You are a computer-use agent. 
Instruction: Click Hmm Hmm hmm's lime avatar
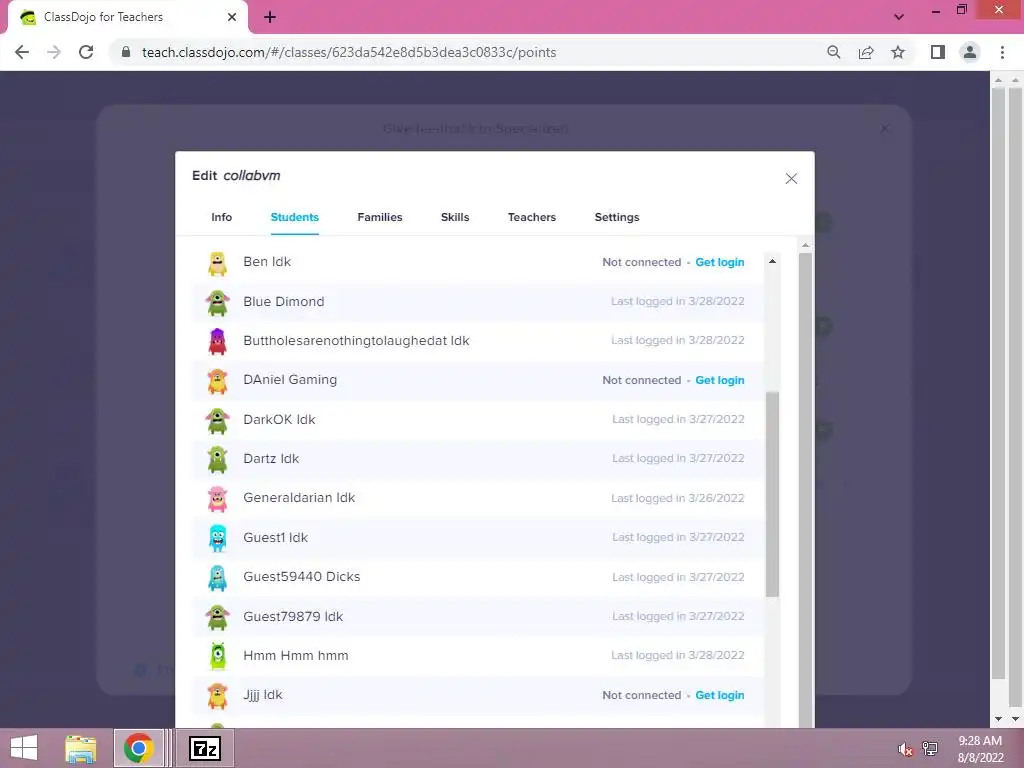[217, 656]
